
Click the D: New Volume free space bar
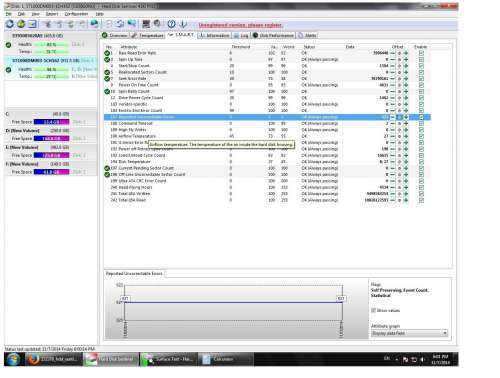coord(51,138)
